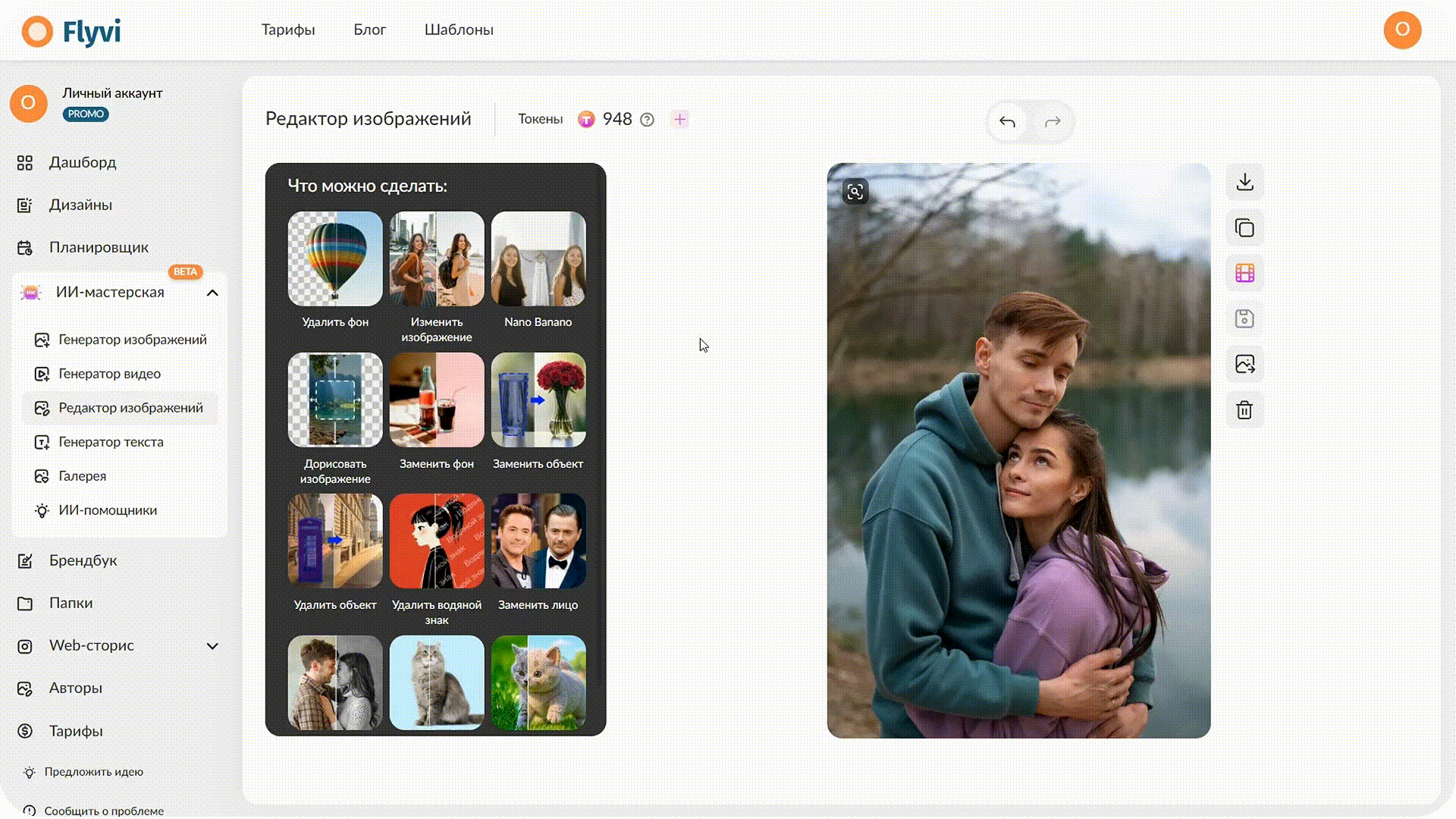This screenshot has height=819, width=1456.
Task: Redo the edit with forward arrow
Action: (x=1053, y=121)
